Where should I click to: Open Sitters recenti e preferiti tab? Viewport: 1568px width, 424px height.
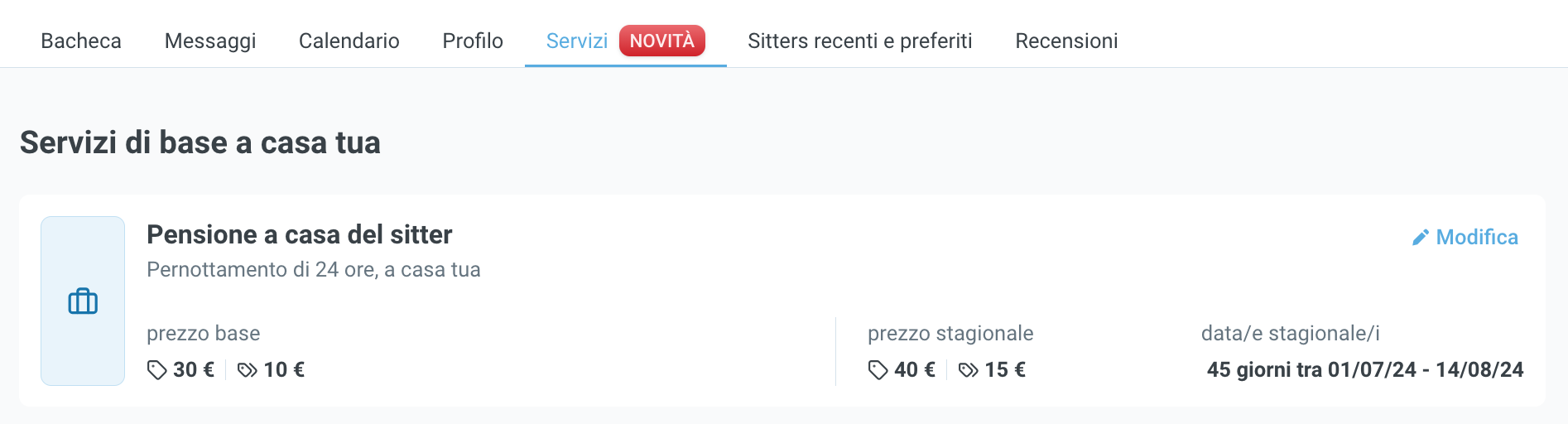pyautogui.click(x=859, y=41)
